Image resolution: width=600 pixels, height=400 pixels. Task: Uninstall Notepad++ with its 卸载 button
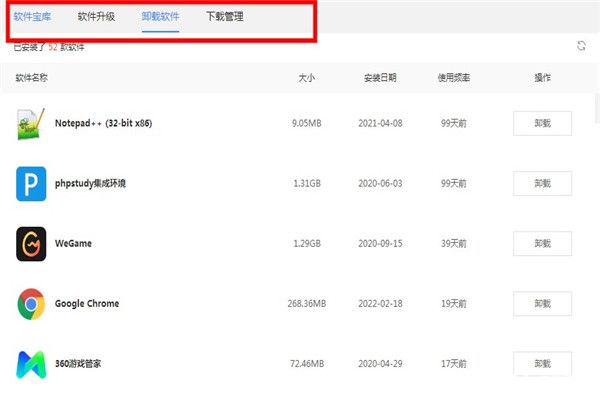click(542, 124)
